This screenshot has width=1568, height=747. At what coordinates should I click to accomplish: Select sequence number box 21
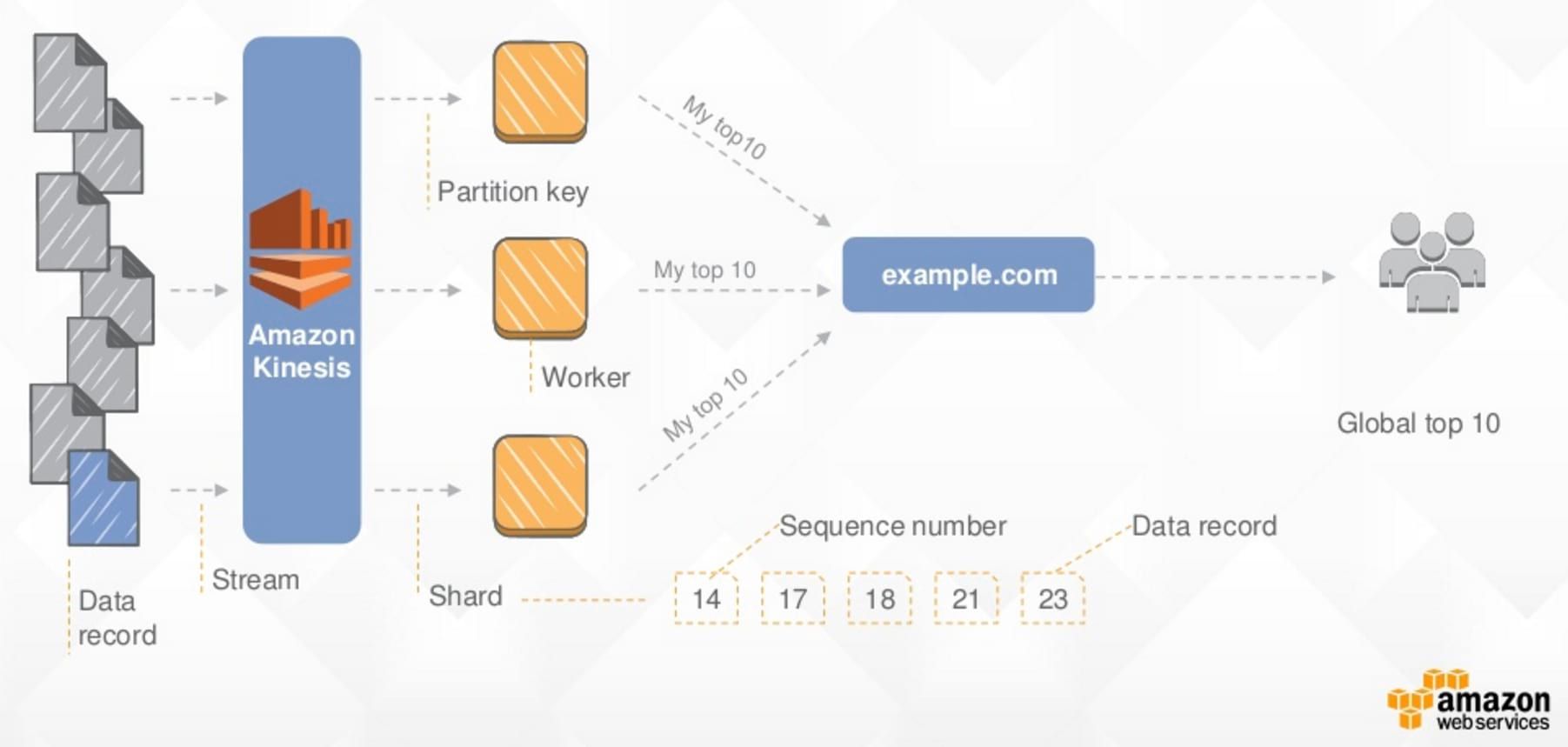point(965,598)
